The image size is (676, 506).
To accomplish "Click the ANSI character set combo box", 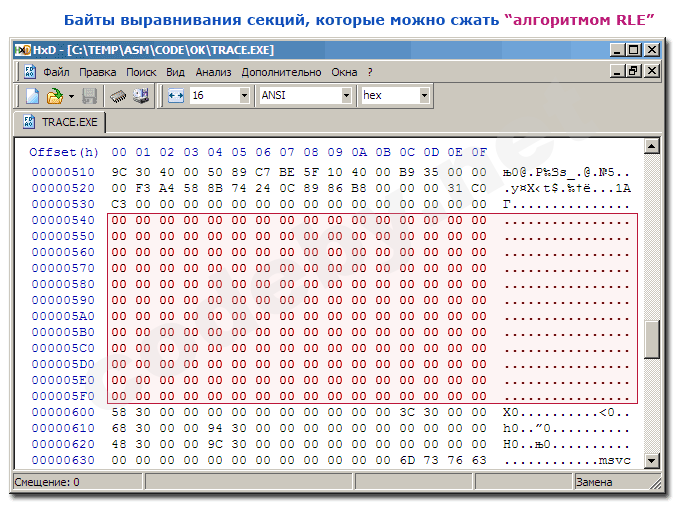I will [x=305, y=95].
